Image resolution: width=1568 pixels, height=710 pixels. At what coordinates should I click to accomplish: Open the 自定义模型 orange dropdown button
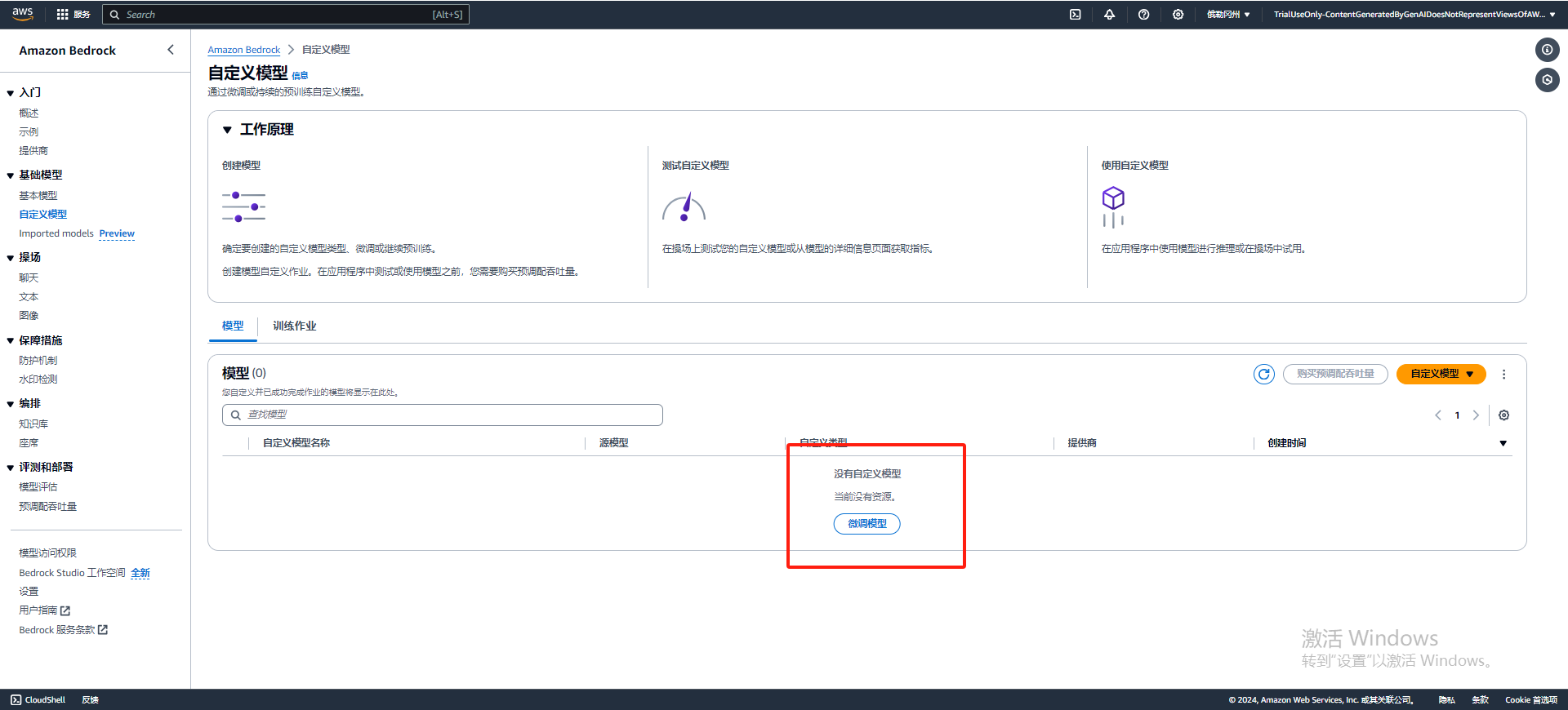coord(1441,374)
